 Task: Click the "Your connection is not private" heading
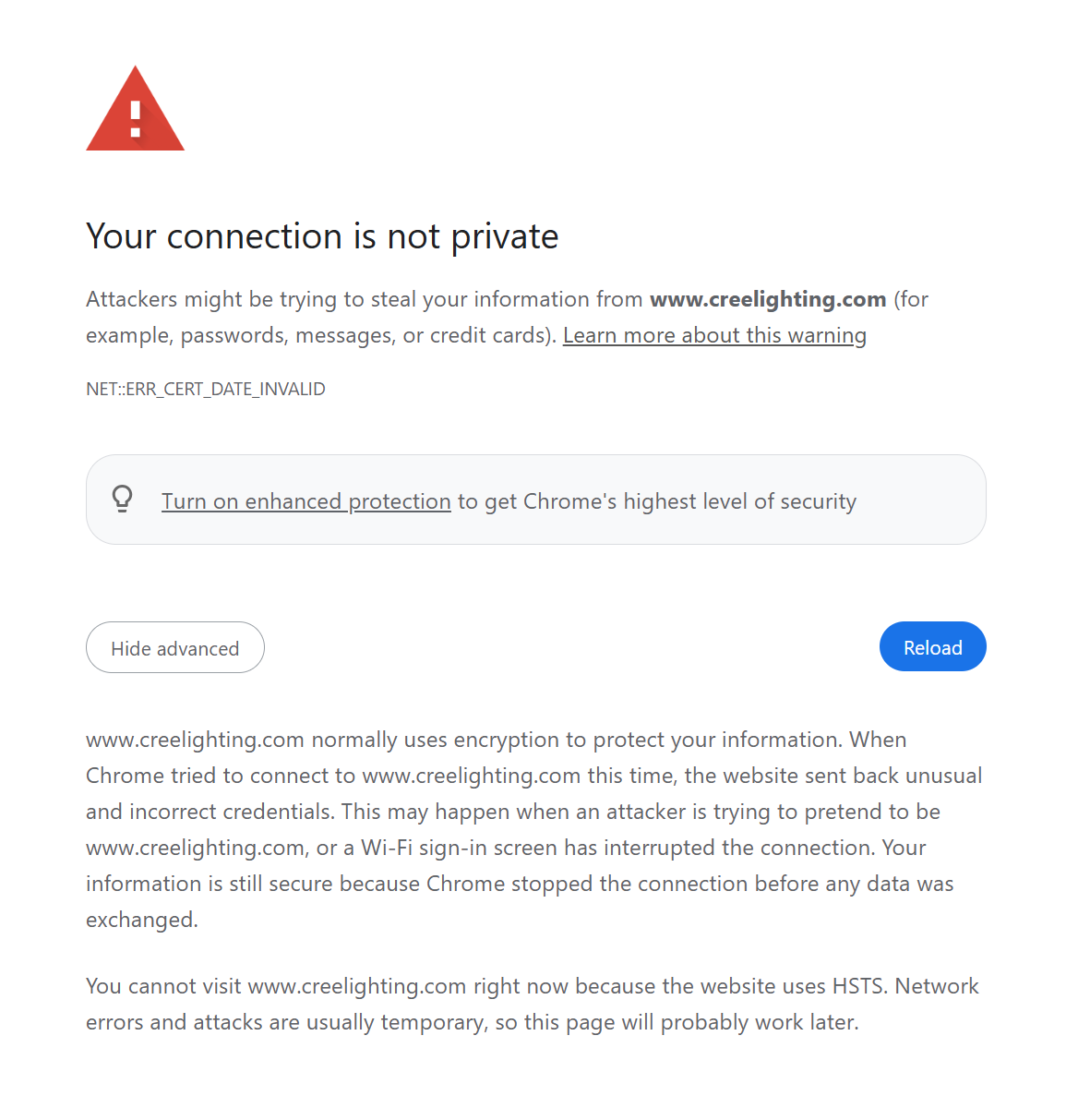322,236
